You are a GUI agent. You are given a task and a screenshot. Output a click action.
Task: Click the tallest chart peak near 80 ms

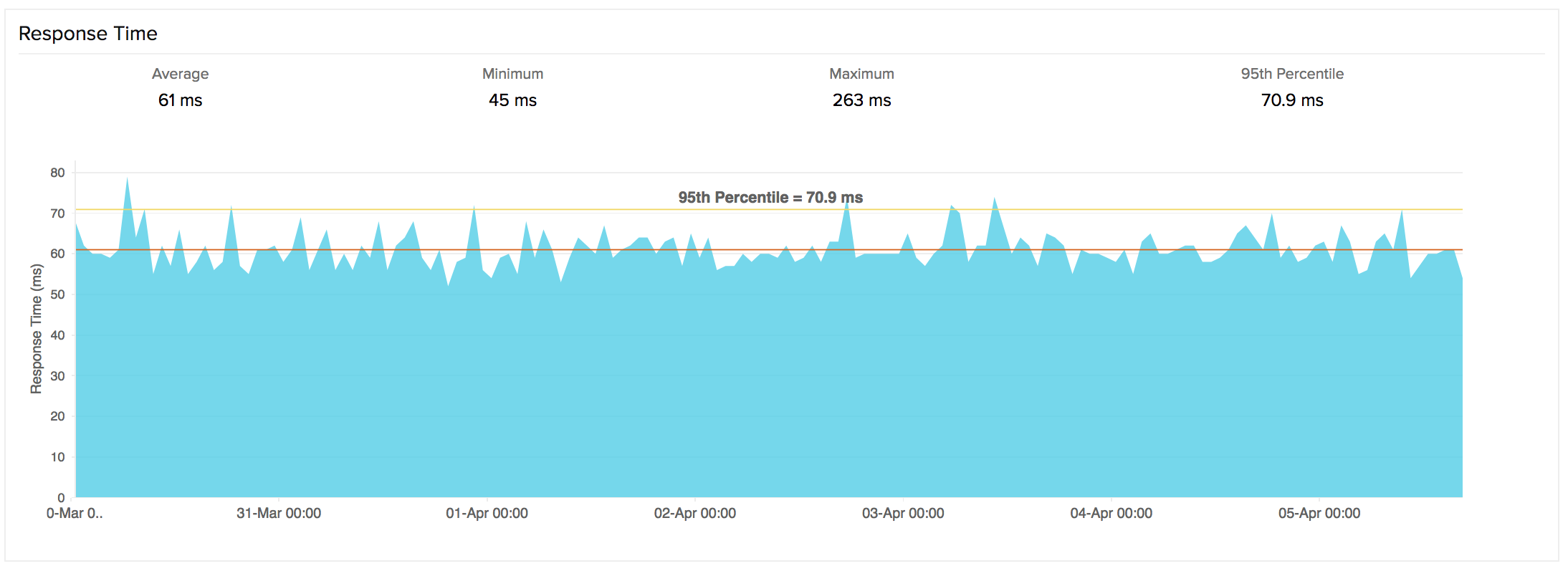coord(128,179)
